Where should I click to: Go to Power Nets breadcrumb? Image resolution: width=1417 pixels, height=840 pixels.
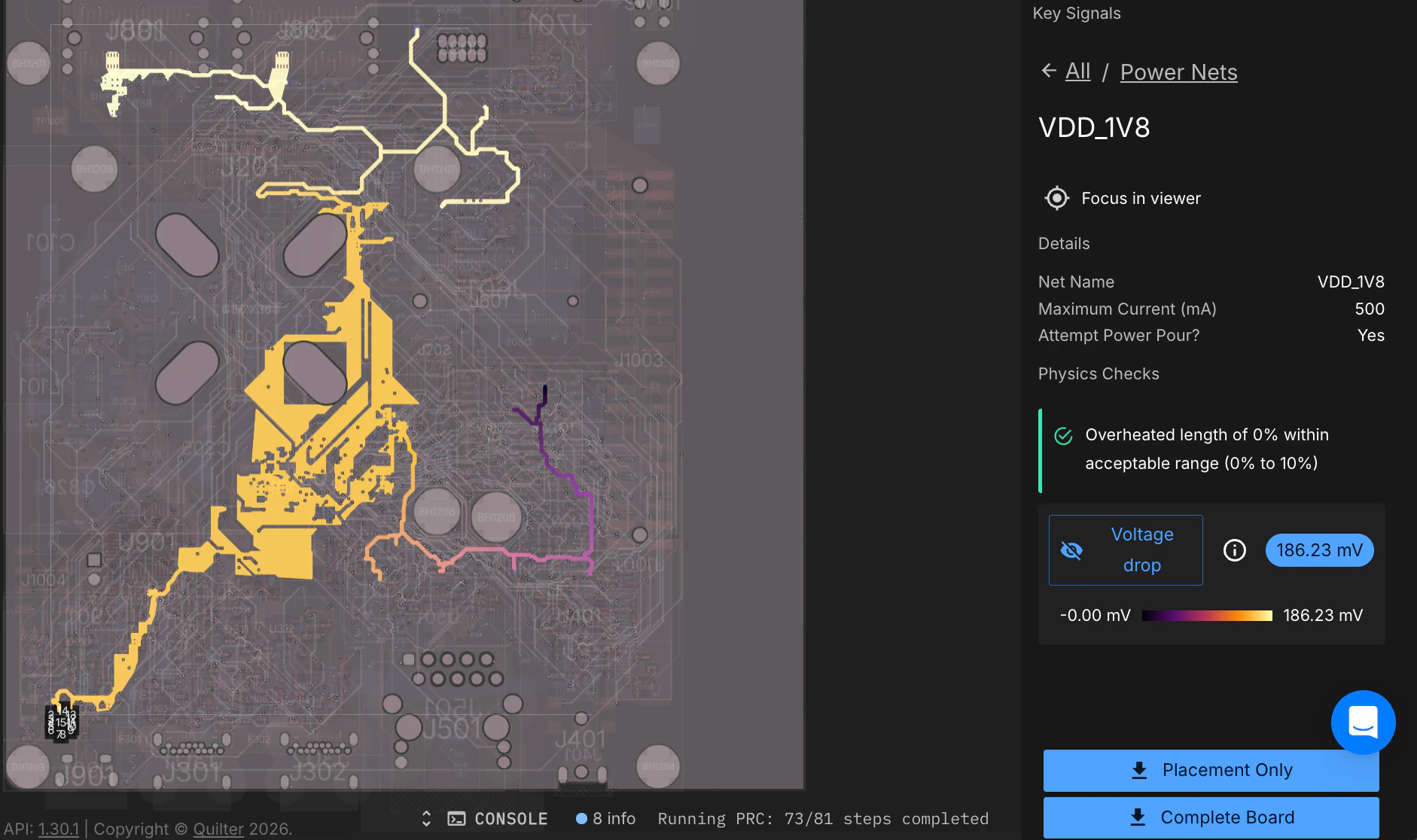[1178, 72]
